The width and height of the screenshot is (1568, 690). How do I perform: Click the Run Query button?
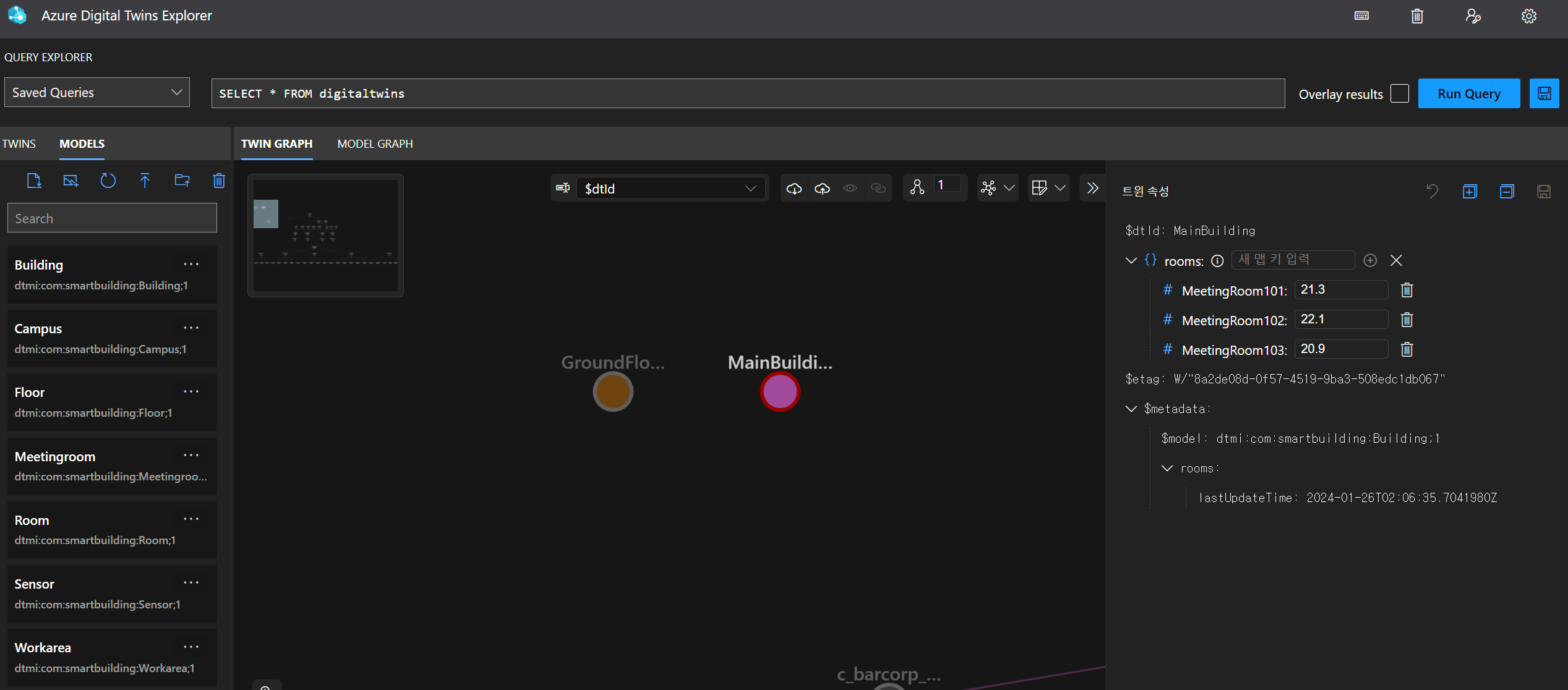coord(1468,93)
